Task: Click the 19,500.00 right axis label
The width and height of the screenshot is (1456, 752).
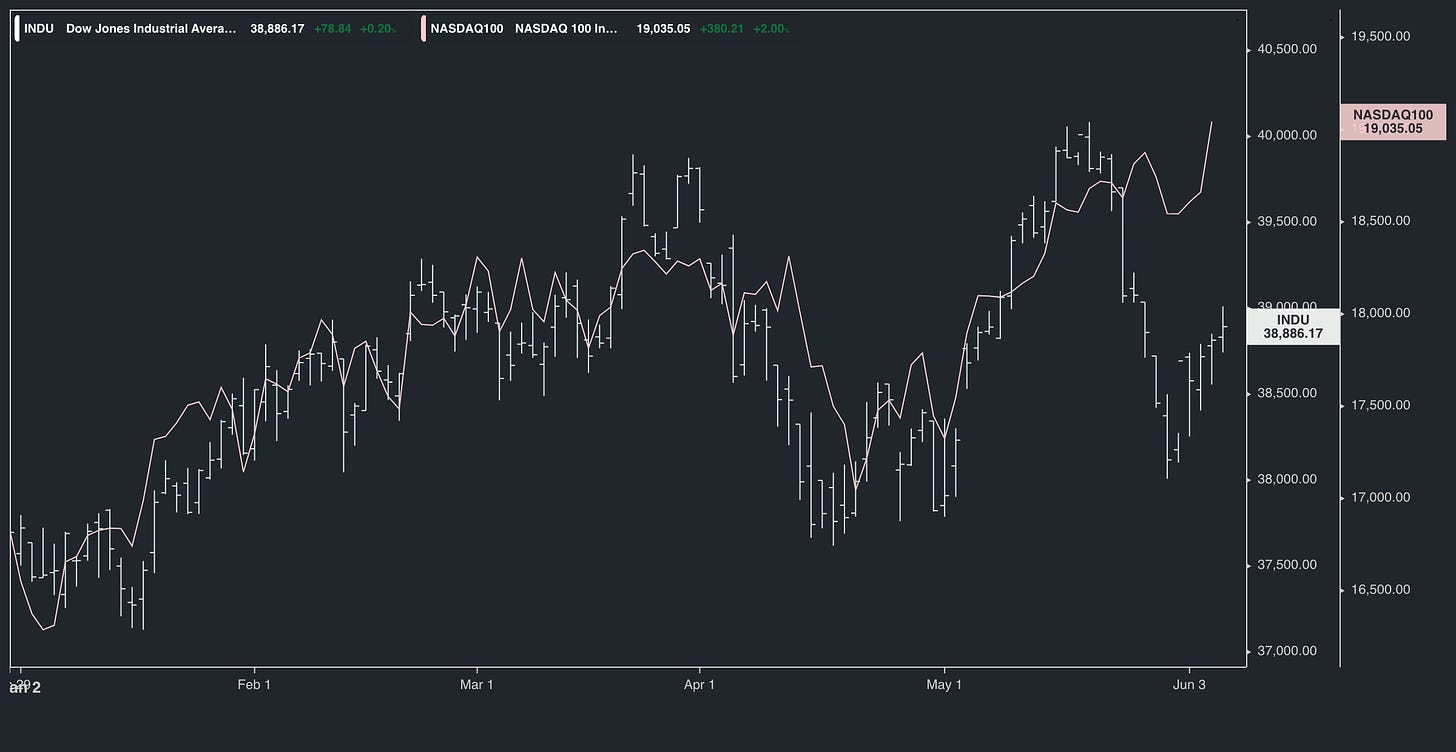Action: click(1380, 36)
